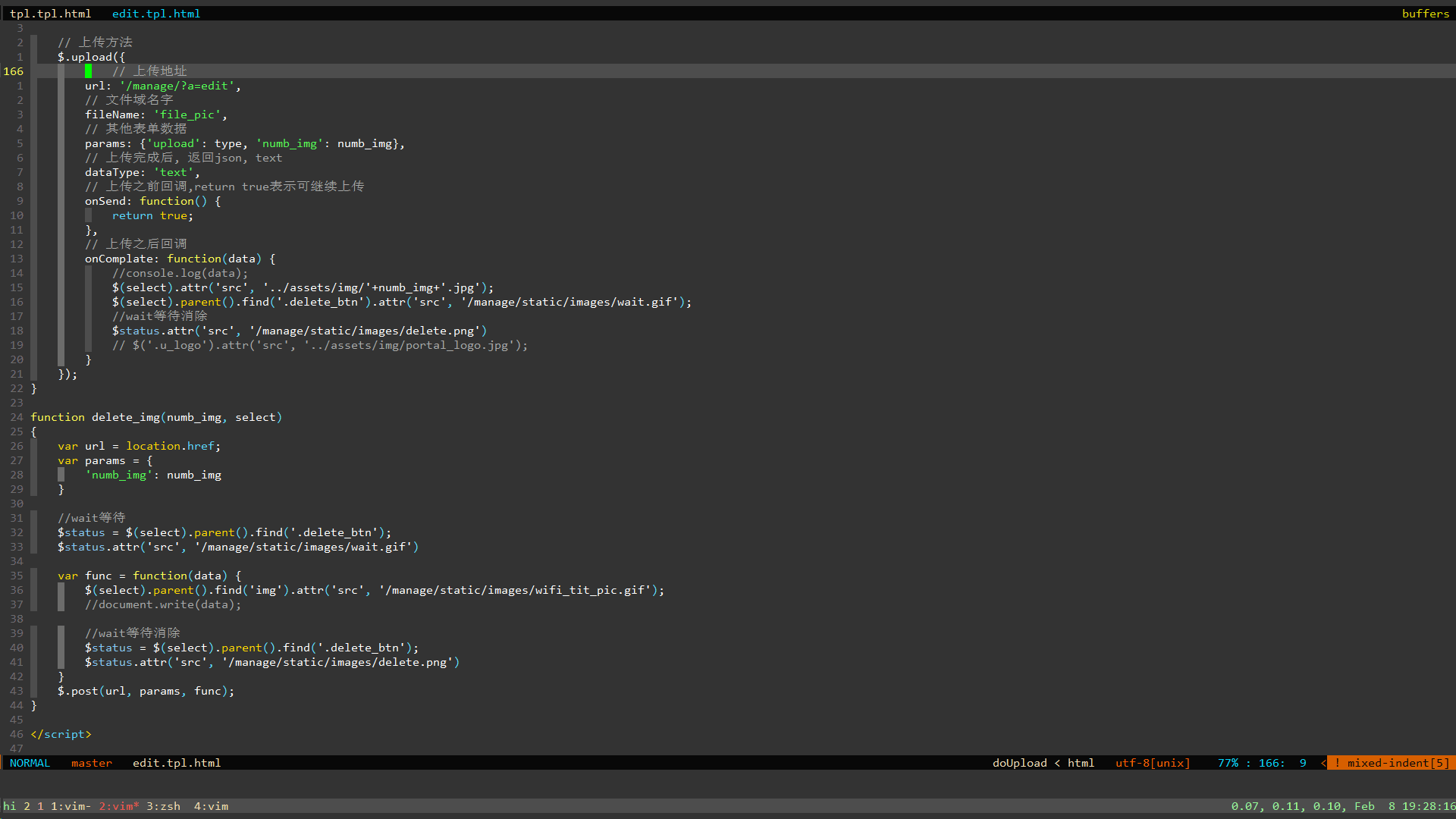Click the var func = function(data) line
Screen dimensions: 1456x819
point(149,576)
